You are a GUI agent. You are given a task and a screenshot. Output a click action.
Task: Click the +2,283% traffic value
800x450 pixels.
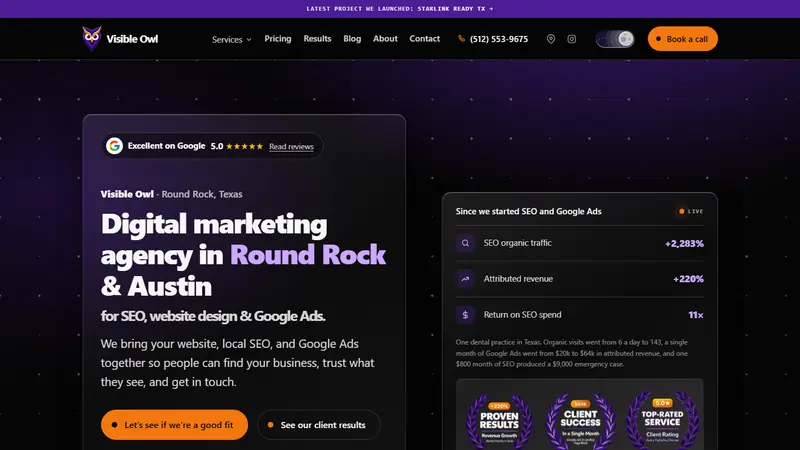pos(684,244)
